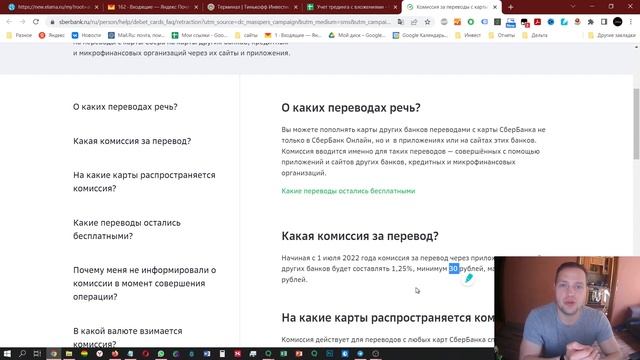This screenshot has height=360, width=640.
Task: Jump to Почему меня не информировали sidebar item
Action: pyautogui.click(x=144, y=283)
